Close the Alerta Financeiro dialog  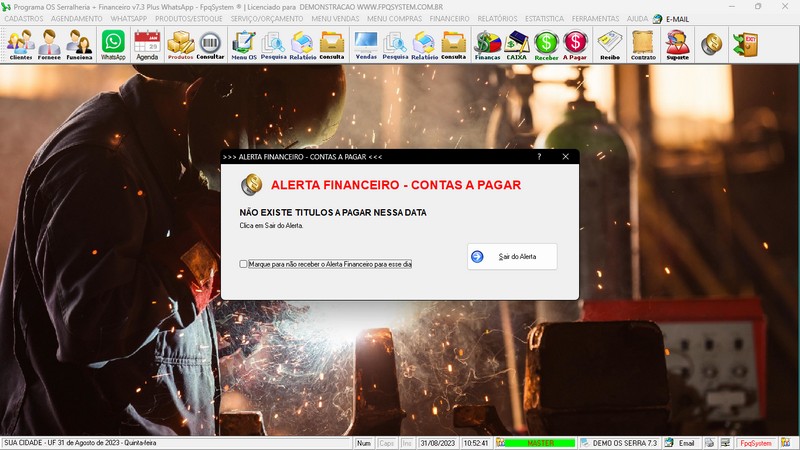[565, 157]
